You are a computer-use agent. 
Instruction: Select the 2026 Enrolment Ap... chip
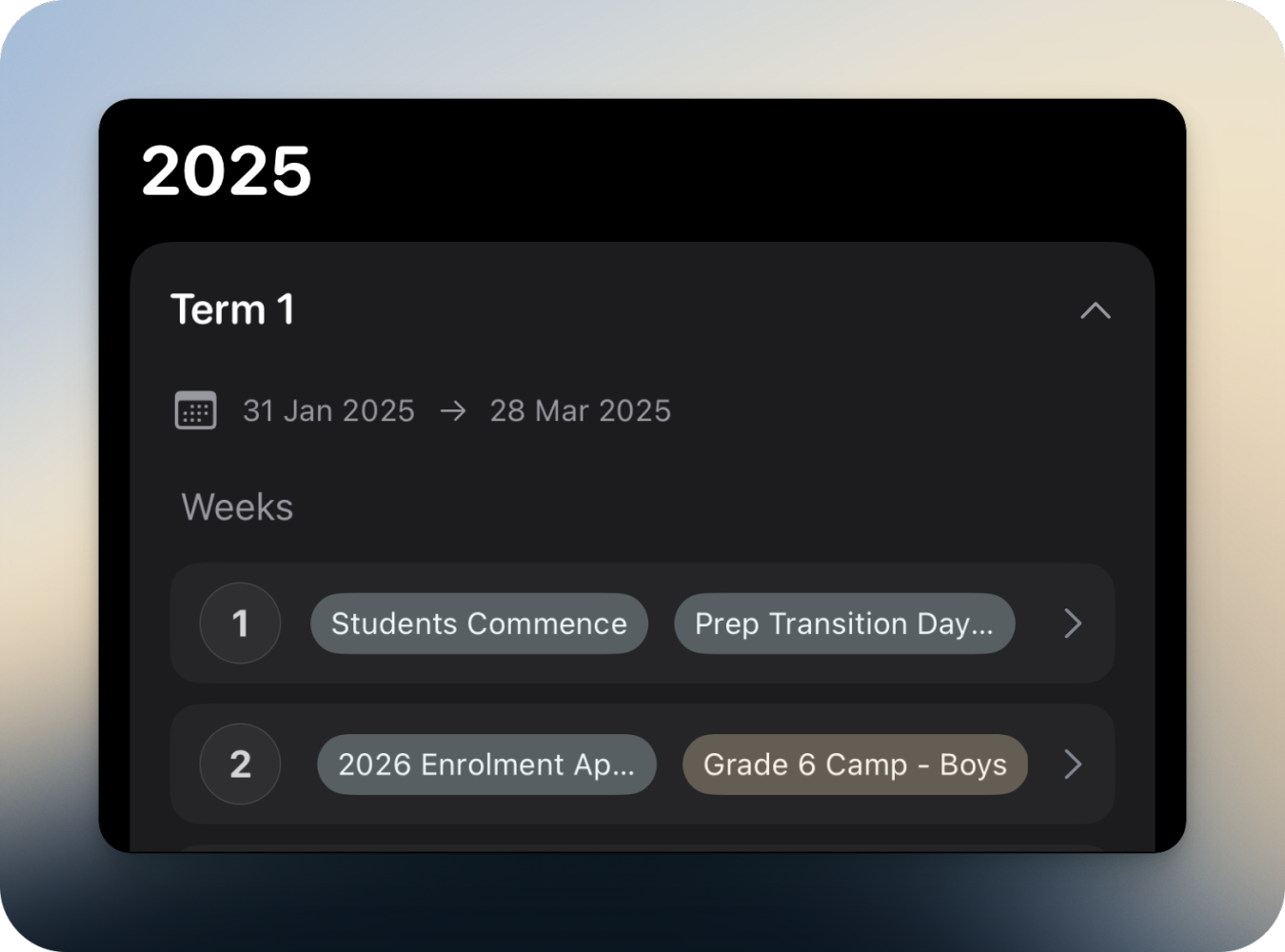(x=486, y=764)
